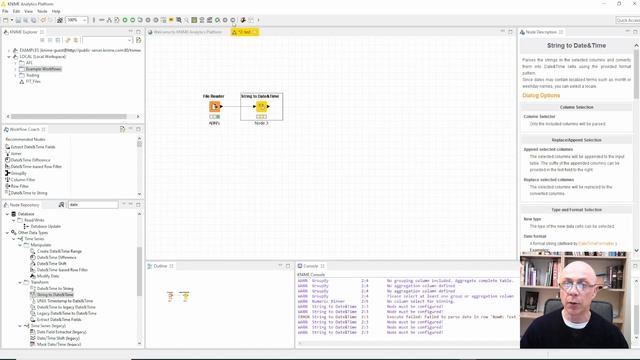Open the View menu
Screen dimensions: 640x360
click(x=29, y=11)
